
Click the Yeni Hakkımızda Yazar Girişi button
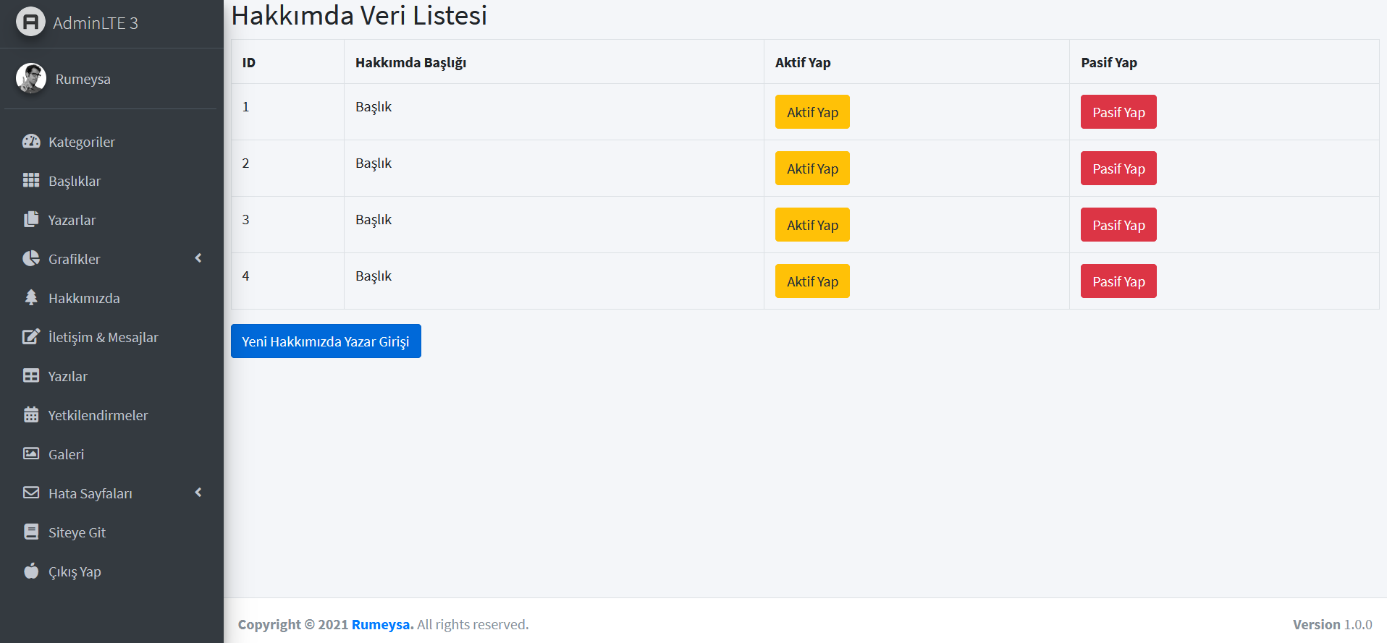pos(326,340)
